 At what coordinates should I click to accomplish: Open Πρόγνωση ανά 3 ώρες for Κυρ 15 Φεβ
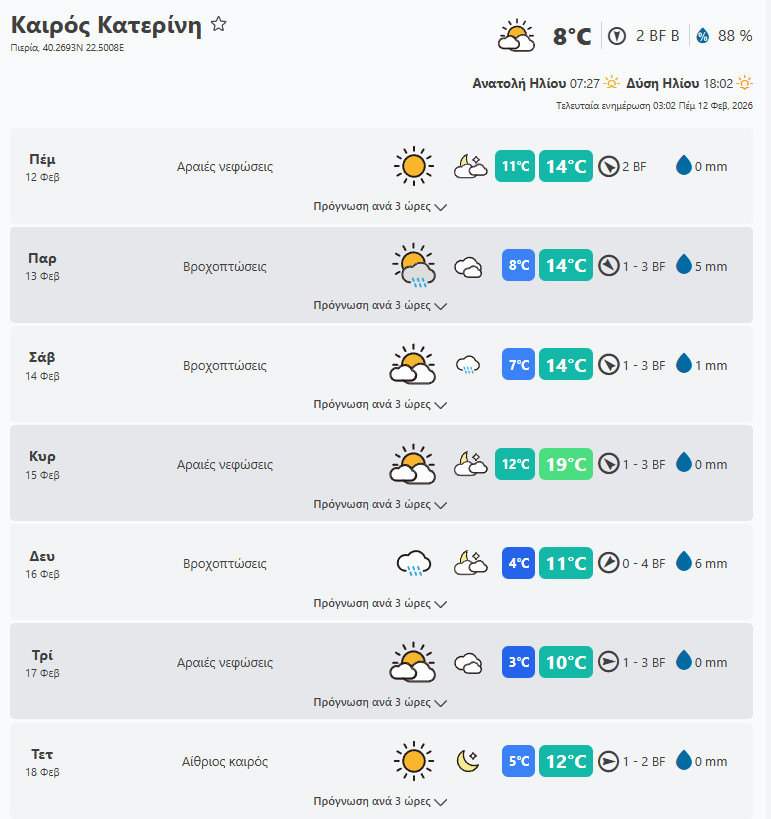tap(380, 504)
